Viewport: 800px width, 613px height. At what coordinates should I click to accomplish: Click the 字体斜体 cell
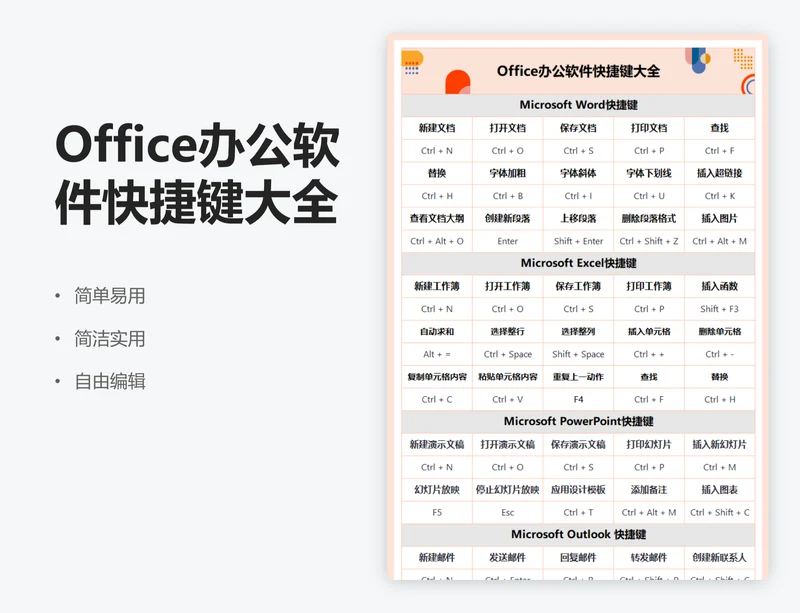[x=578, y=174]
